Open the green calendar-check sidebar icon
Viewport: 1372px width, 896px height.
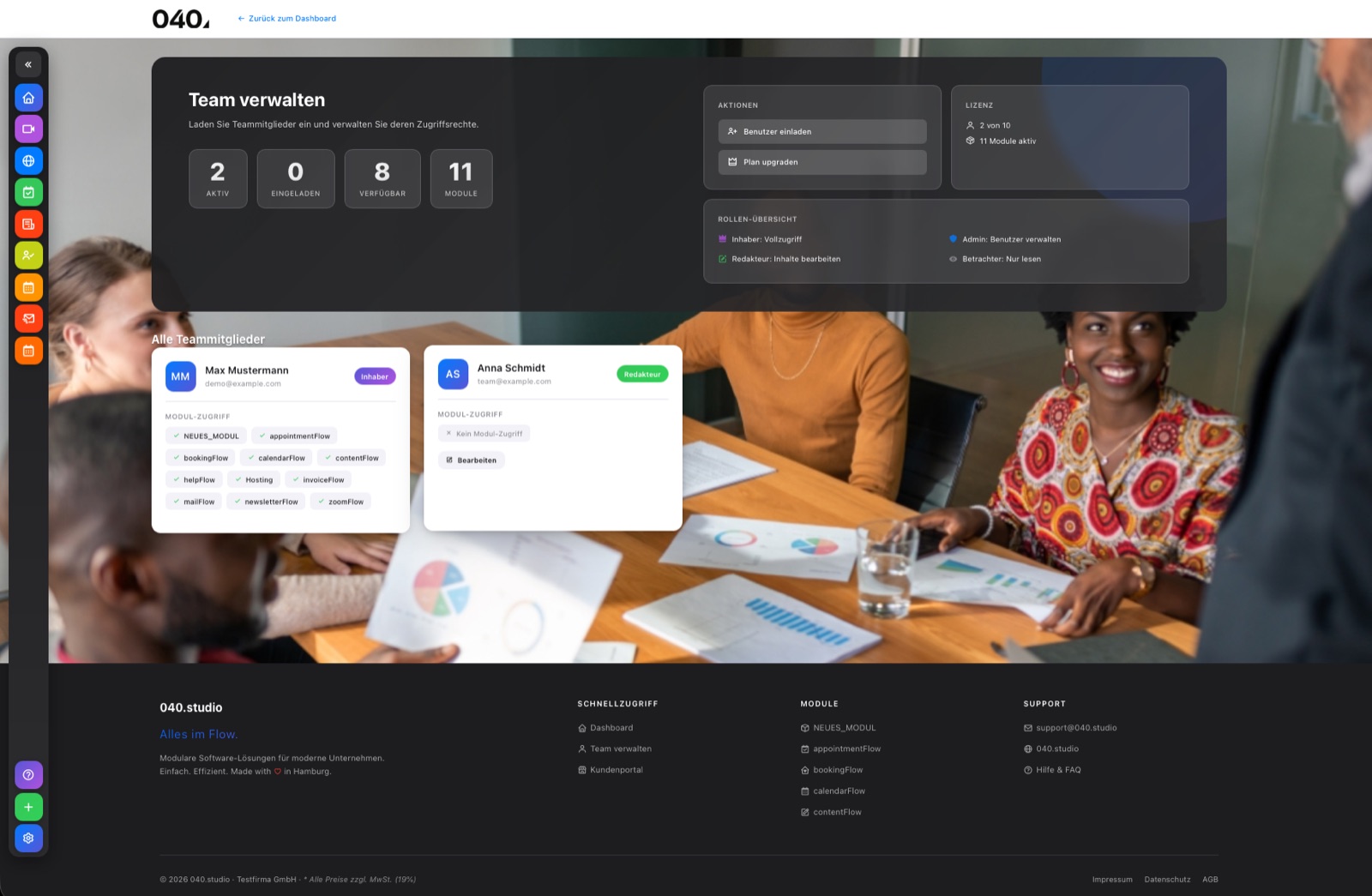coord(28,193)
